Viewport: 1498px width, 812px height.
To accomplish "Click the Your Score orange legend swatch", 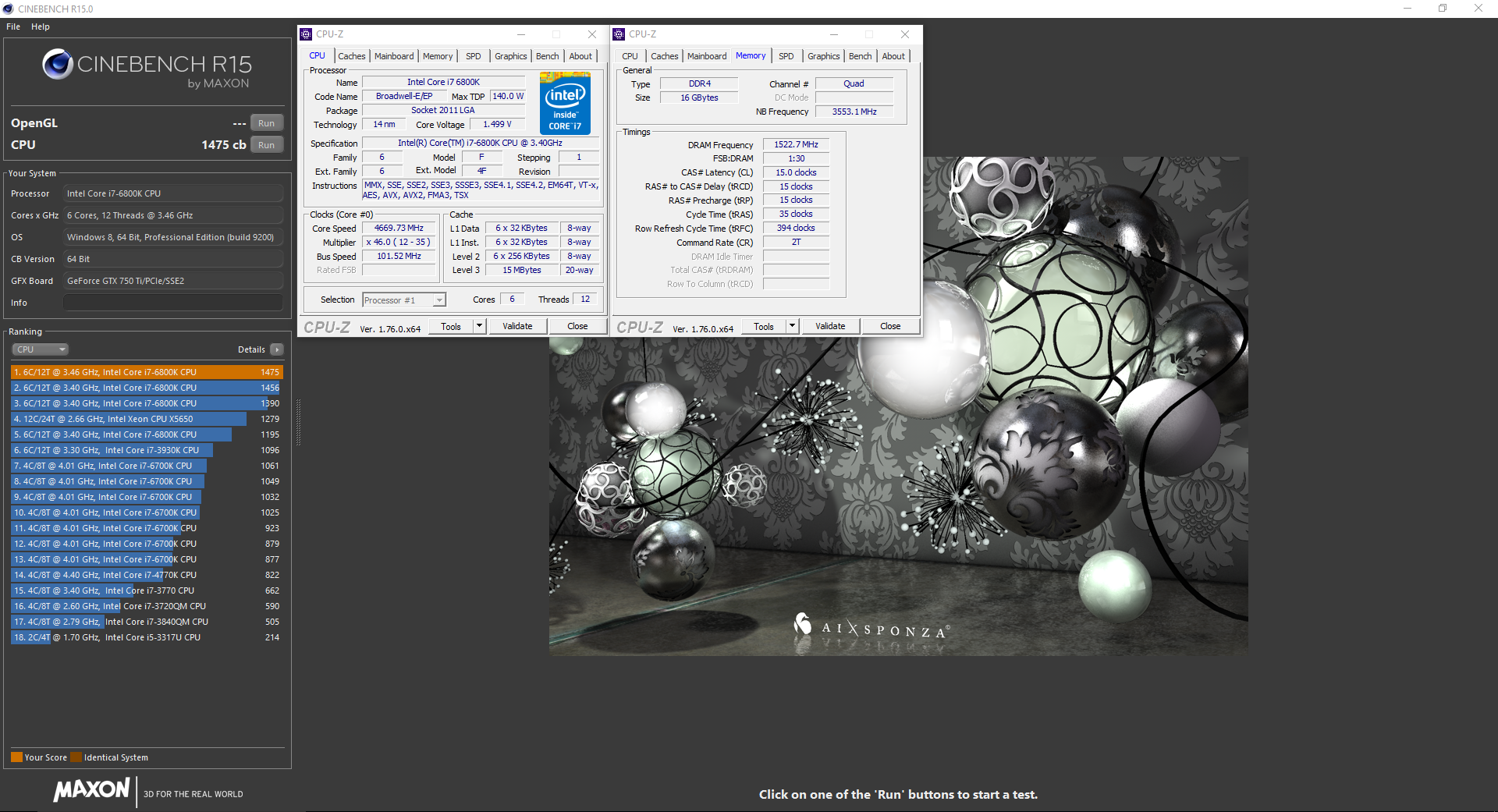I will pos(16,757).
